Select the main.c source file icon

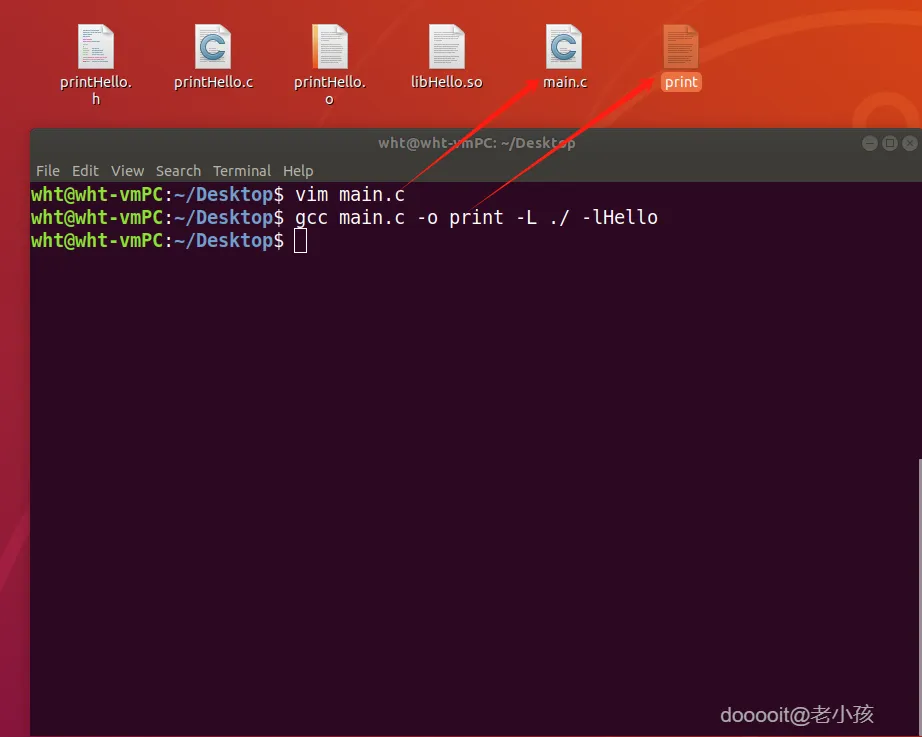pos(564,46)
